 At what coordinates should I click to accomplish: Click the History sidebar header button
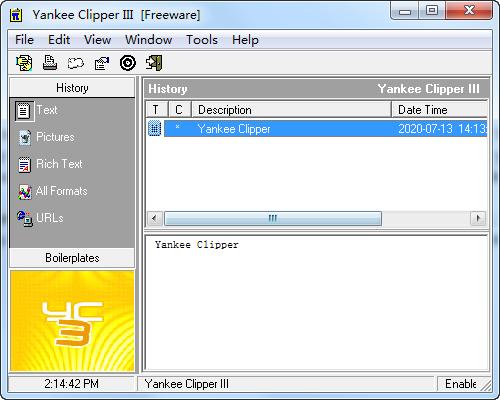coord(72,88)
